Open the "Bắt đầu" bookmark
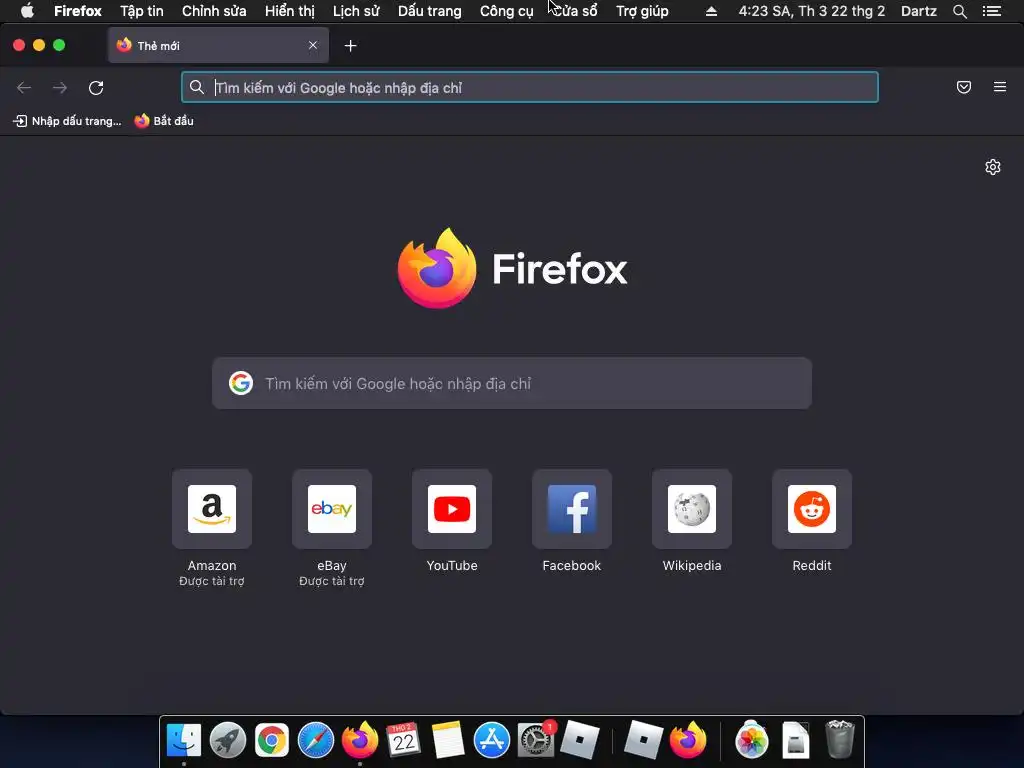This screenshot has height=768, width=1024. tap(164, 121)
